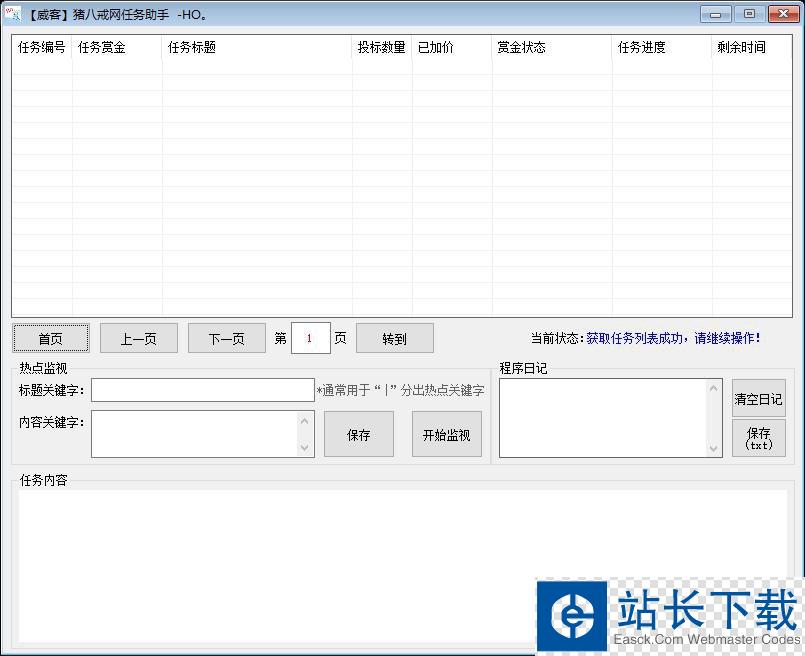805x656 pixels.
Task: Click the 标题关键字 text input
Action: point(203,390)
